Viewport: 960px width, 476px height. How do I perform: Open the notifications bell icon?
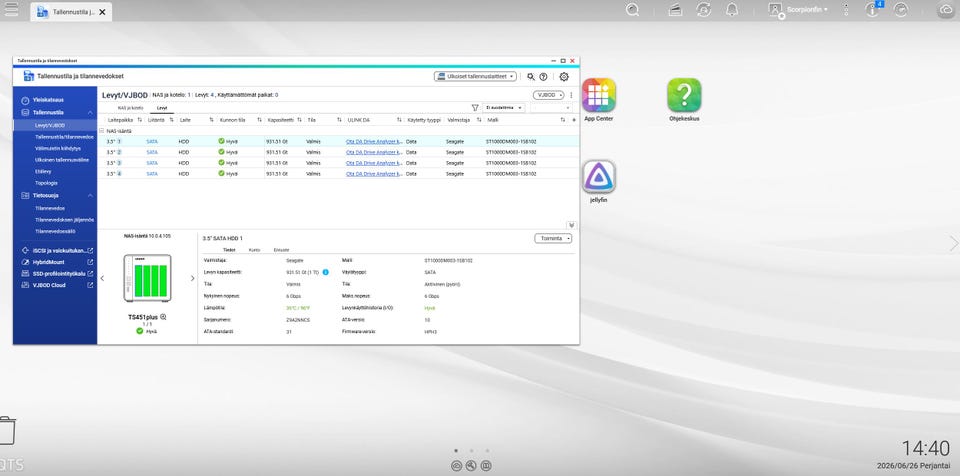[x=731, y=10]
